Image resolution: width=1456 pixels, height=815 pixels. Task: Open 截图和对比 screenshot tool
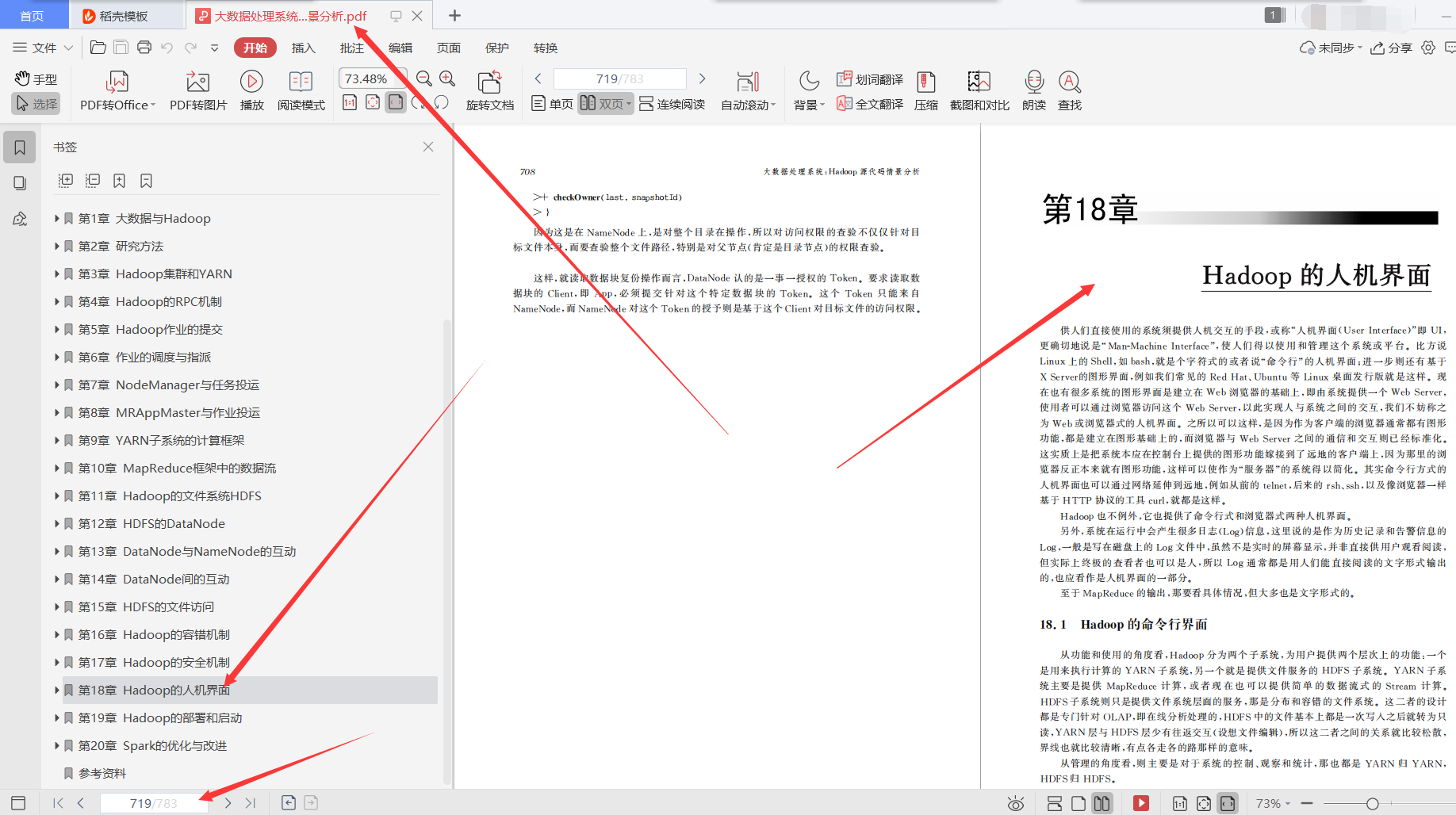click(x=979, y=91)
